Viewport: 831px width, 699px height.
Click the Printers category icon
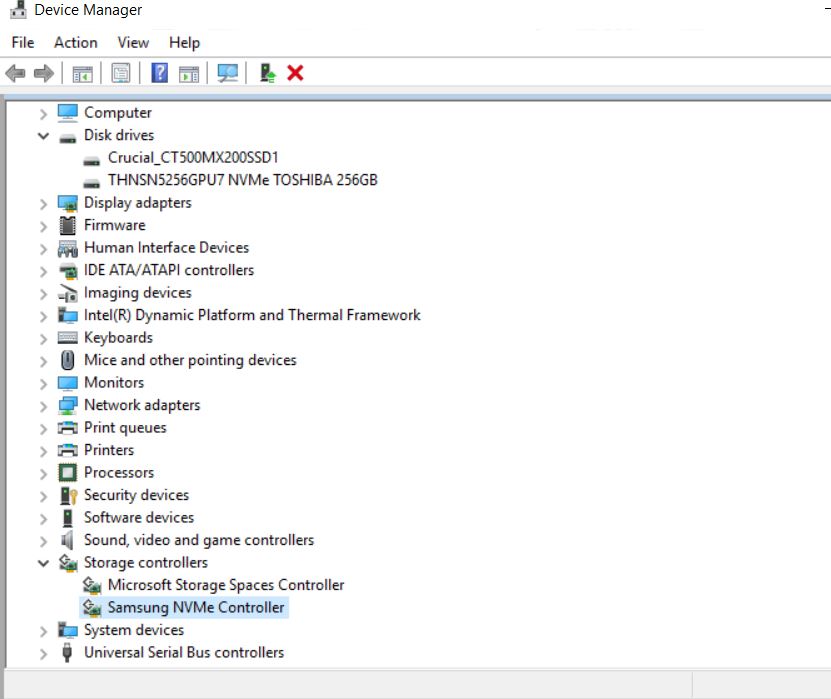(x=67, y=450)
